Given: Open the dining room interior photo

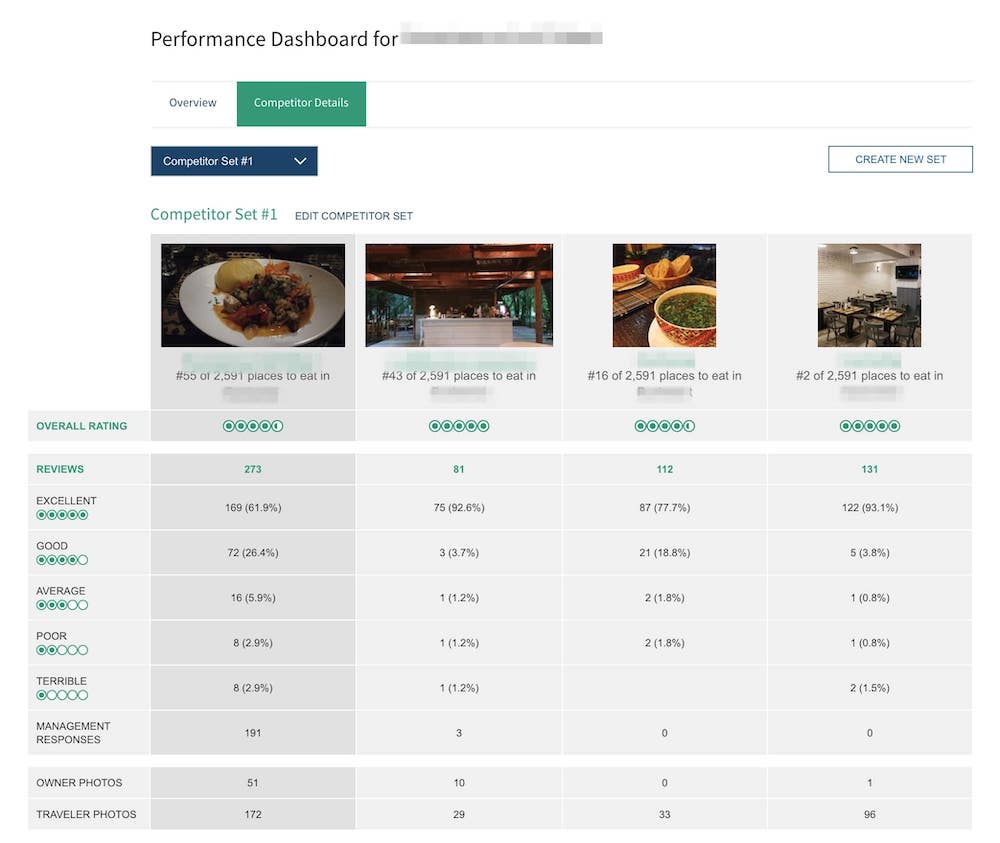Looking at the screenshot, I should pos(869,295).
